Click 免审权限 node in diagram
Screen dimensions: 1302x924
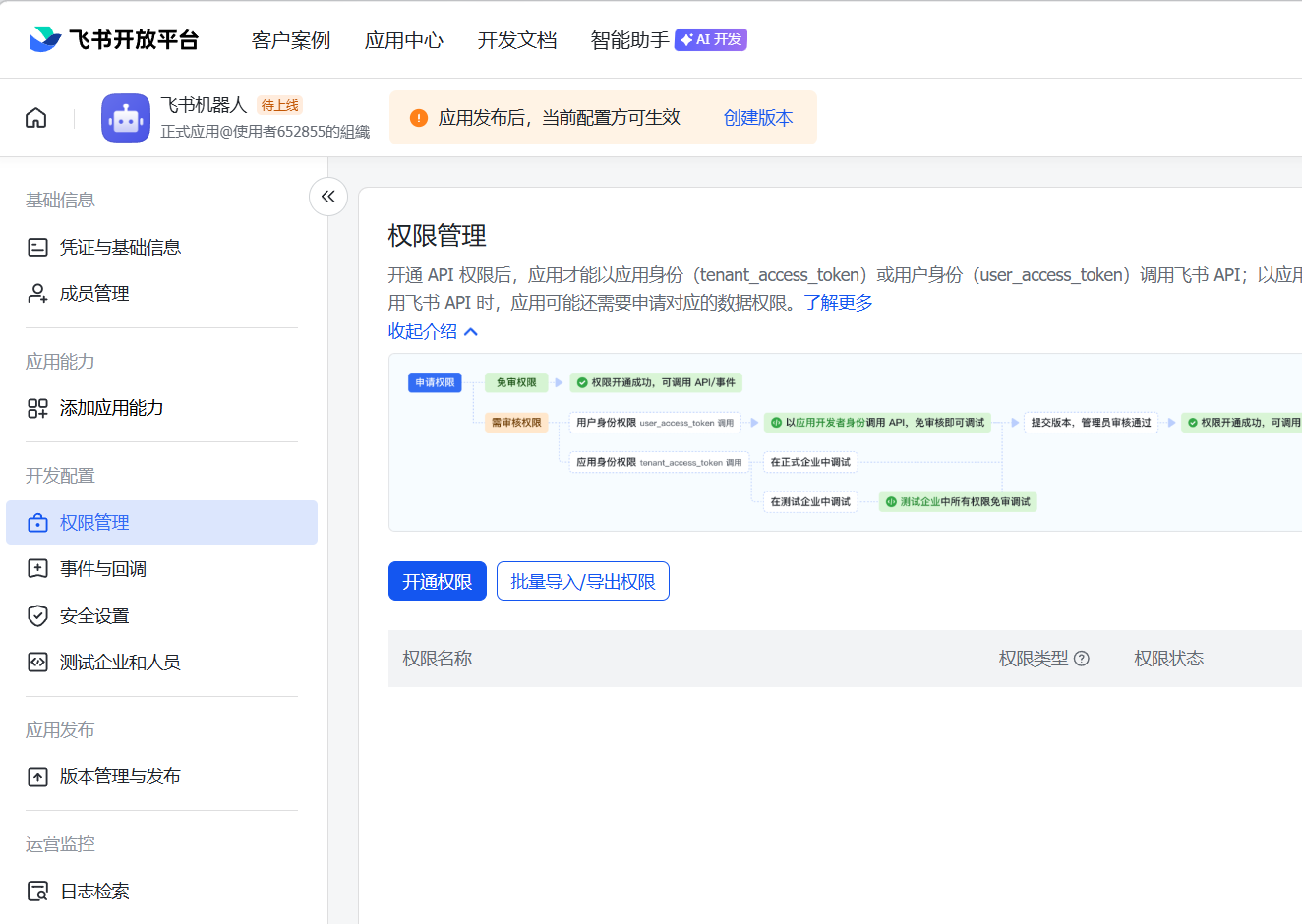pyautogui.click(x=516, y=382)
